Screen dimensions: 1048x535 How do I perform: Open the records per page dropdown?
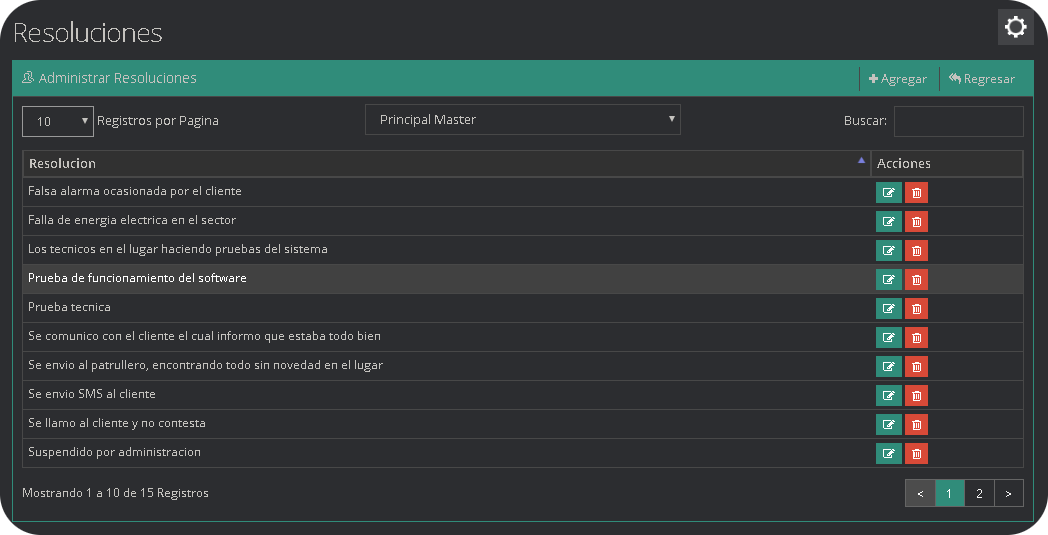coord(57,121)
